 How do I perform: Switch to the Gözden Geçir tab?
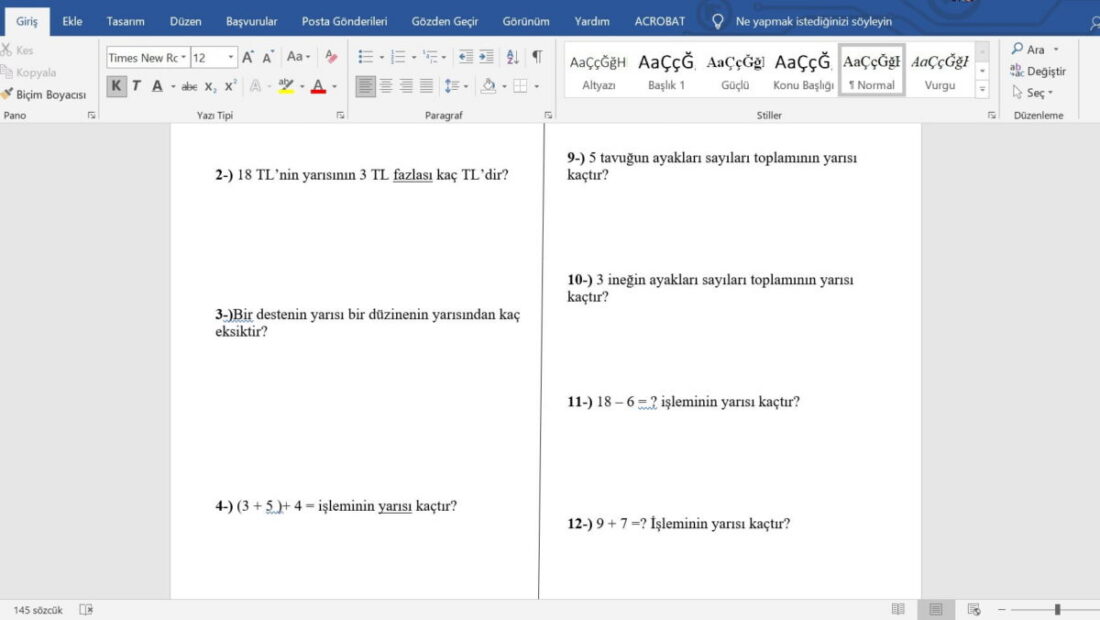(445, 21)
